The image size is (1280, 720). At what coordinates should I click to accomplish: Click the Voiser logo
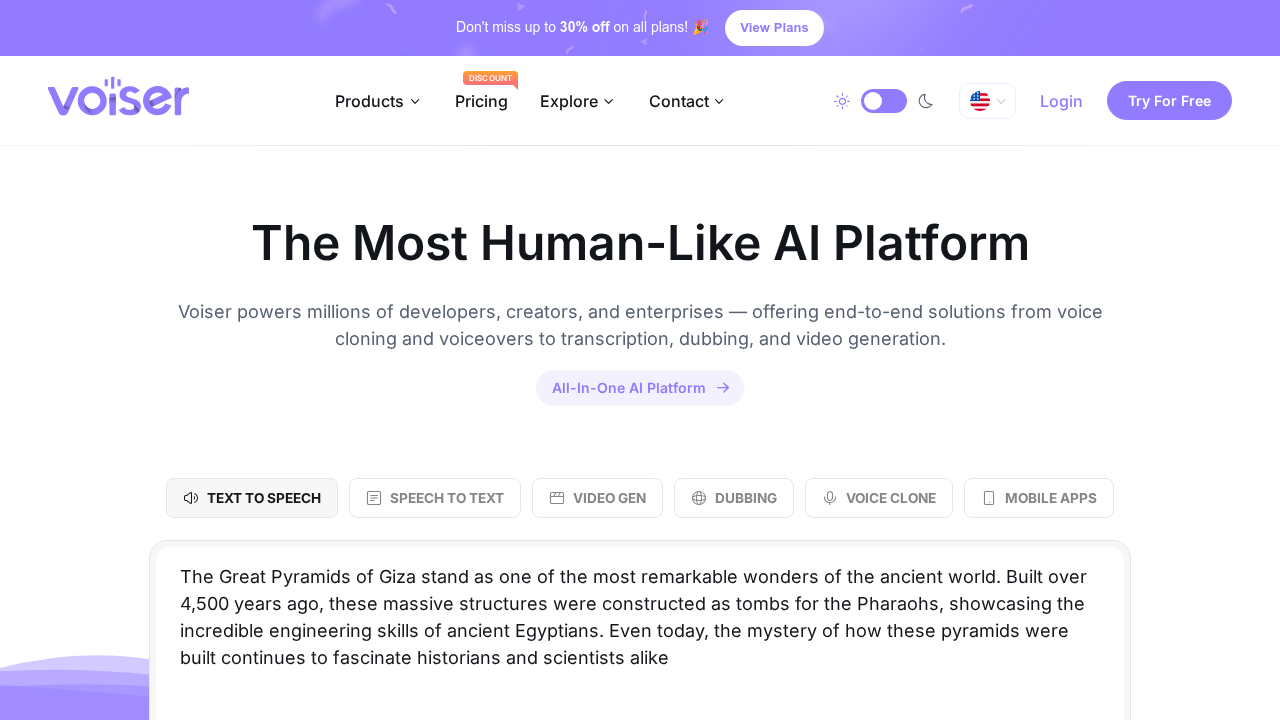click(x=118, y=97)
